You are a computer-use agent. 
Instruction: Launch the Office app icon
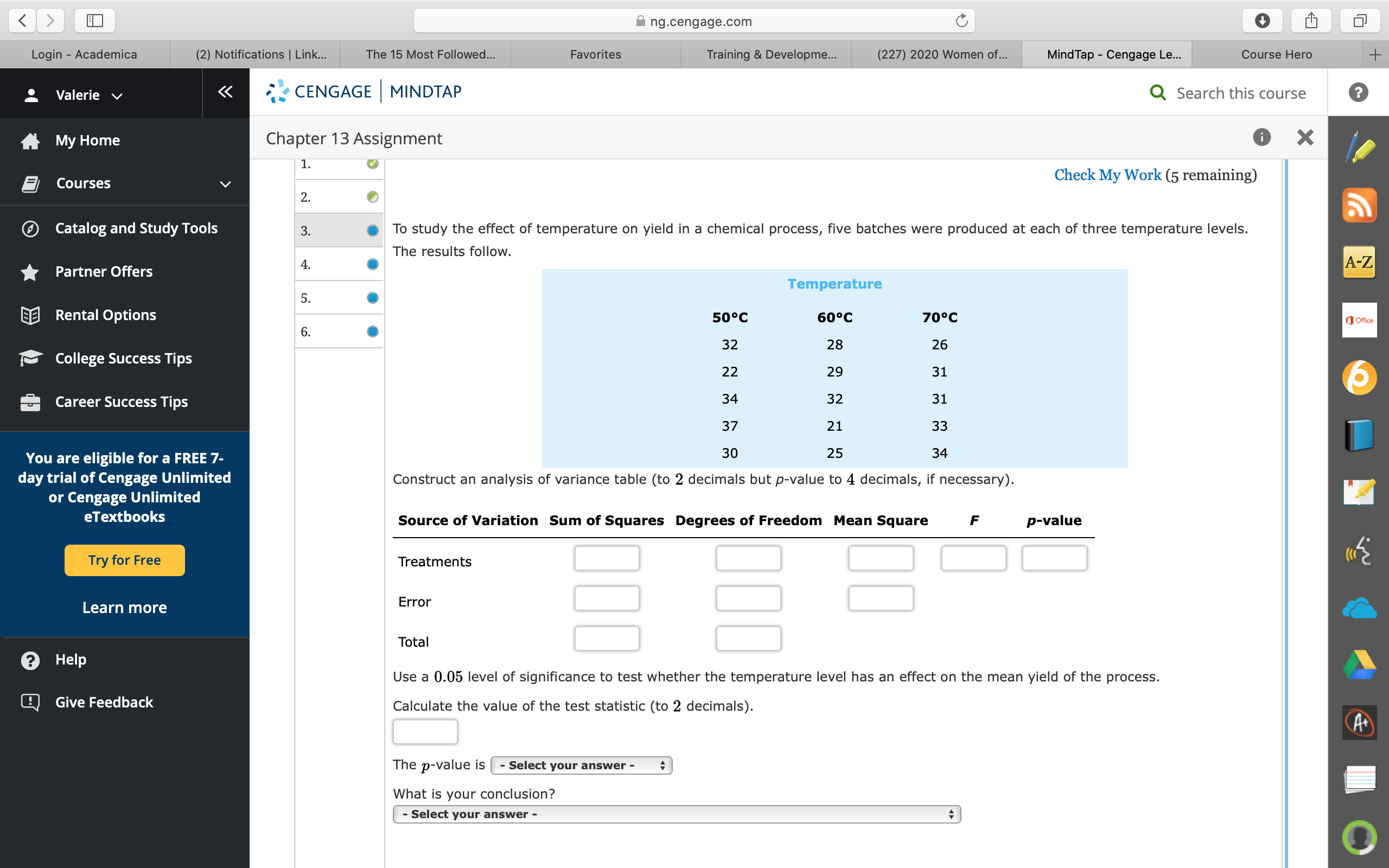point(1359,320)
